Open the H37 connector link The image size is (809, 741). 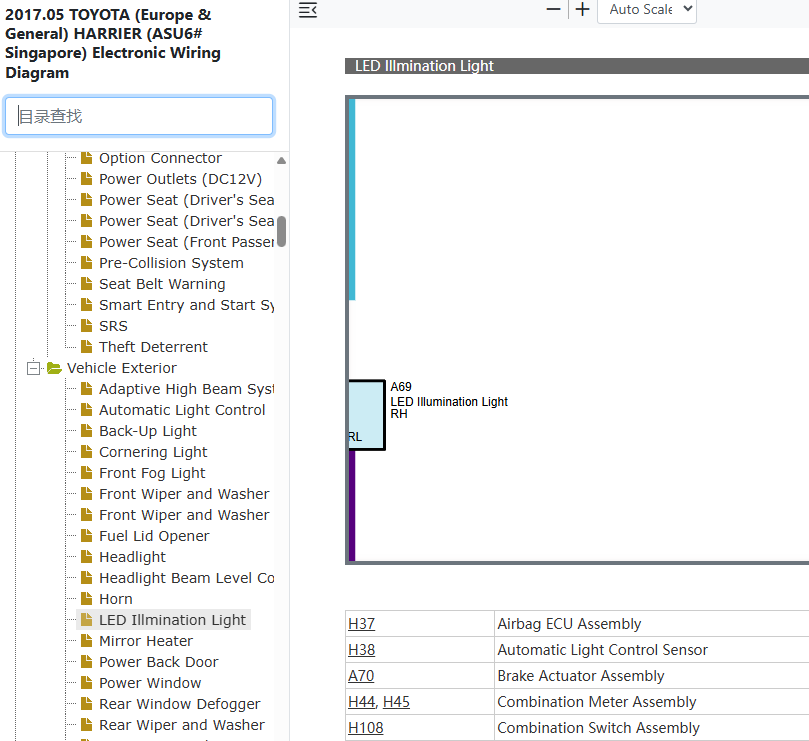(x=361, y=624)
